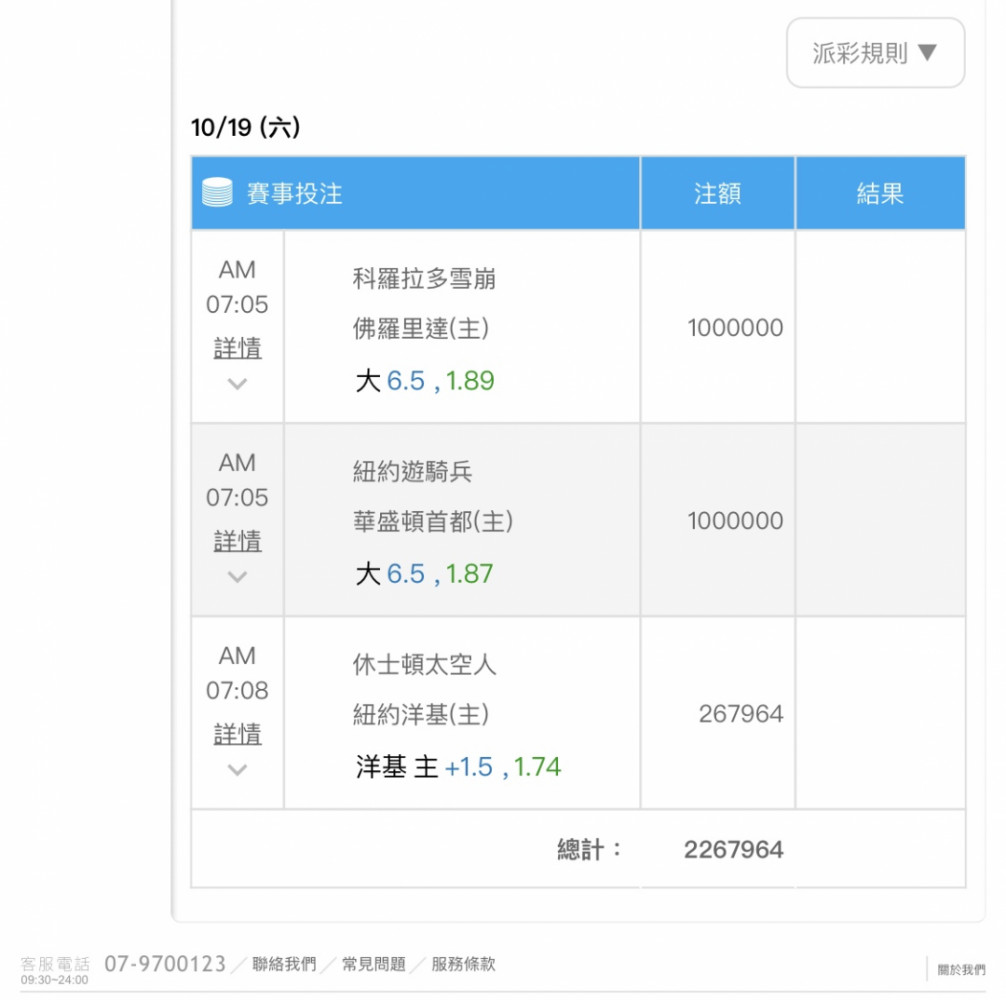Click the 總計 label

point(589,850)
